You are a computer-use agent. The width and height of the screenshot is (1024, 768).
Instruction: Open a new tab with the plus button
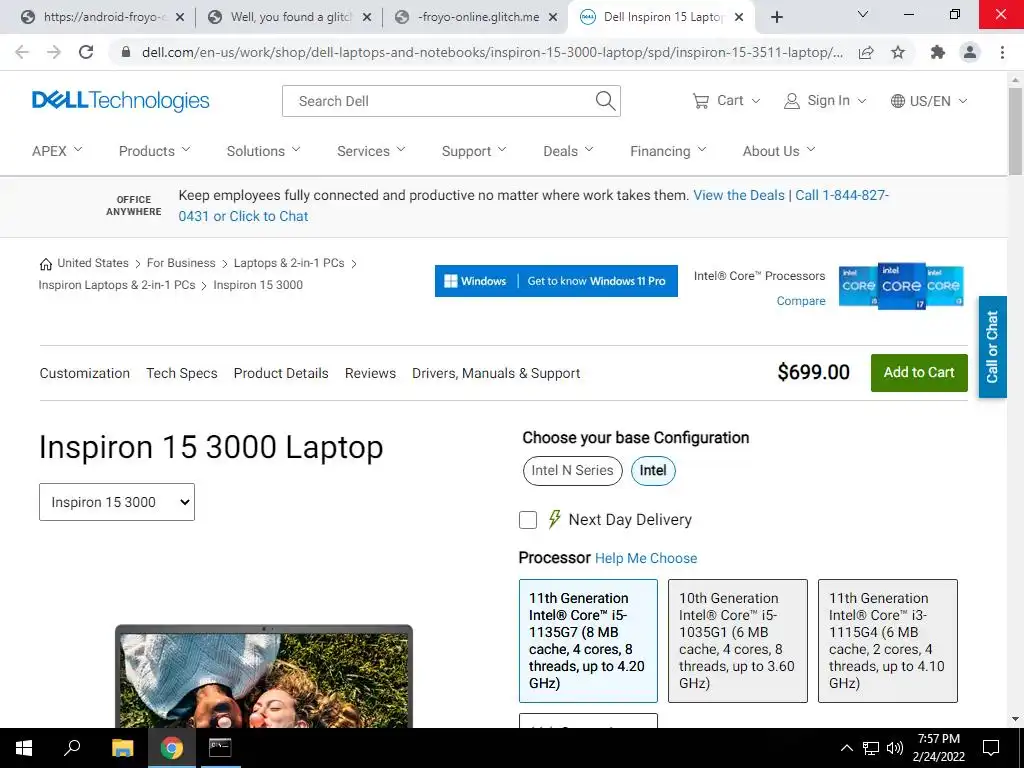[x=776, y=17]
